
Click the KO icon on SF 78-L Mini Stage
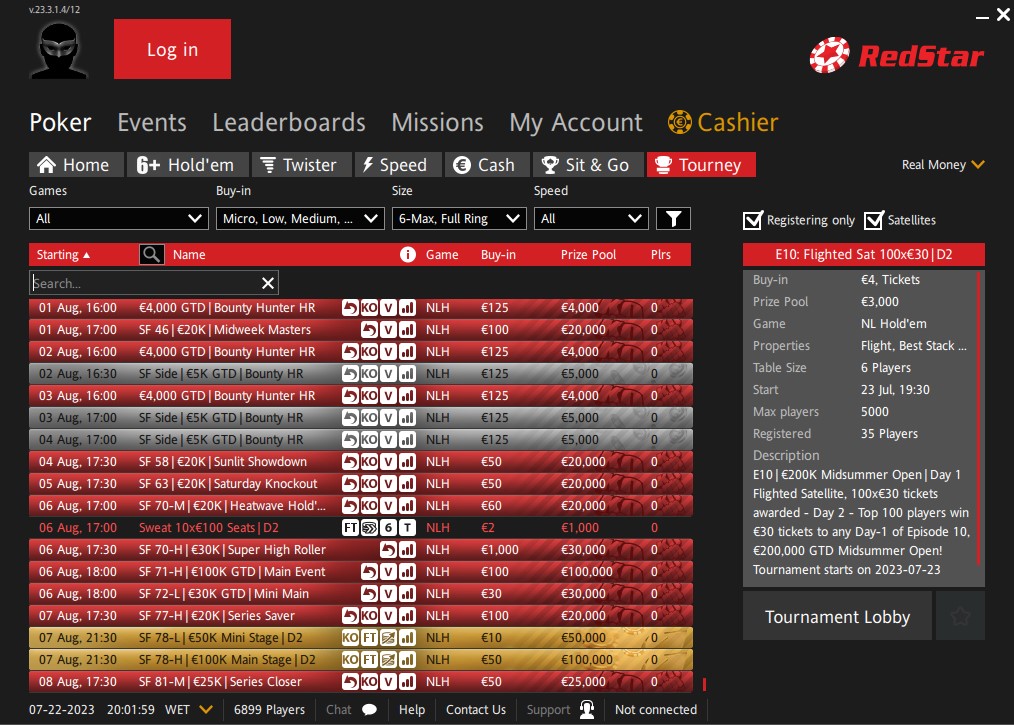(350, 638)
